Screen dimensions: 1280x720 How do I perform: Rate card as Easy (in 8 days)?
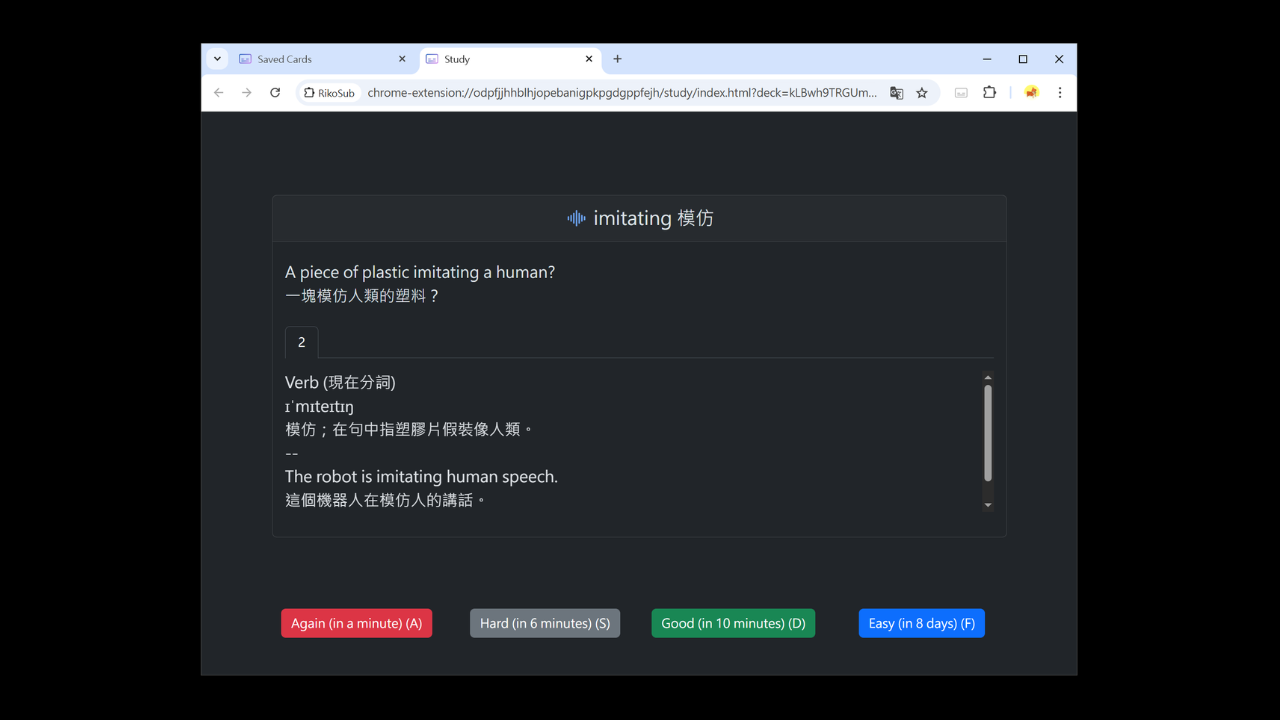point(921,623)
